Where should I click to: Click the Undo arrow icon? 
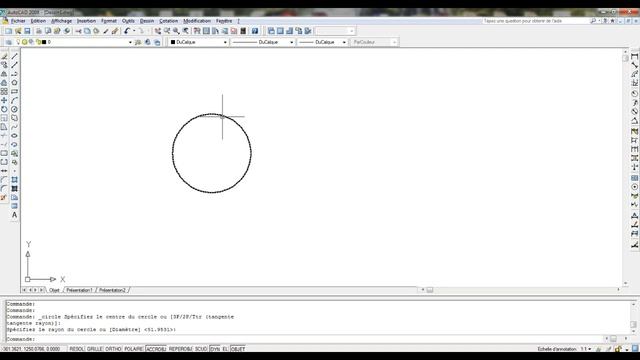tap(127, 31)
